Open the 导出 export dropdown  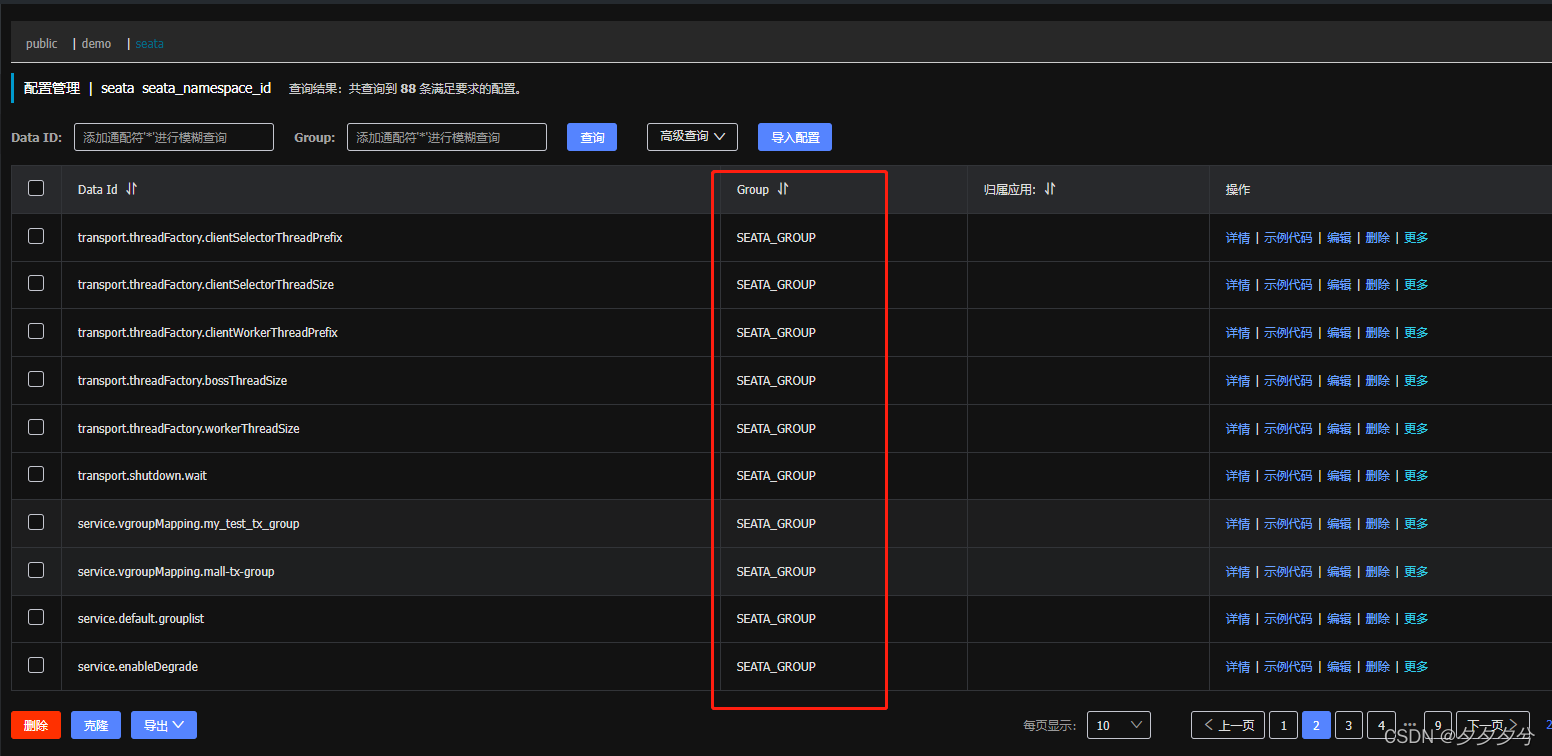tap(164, 725)
